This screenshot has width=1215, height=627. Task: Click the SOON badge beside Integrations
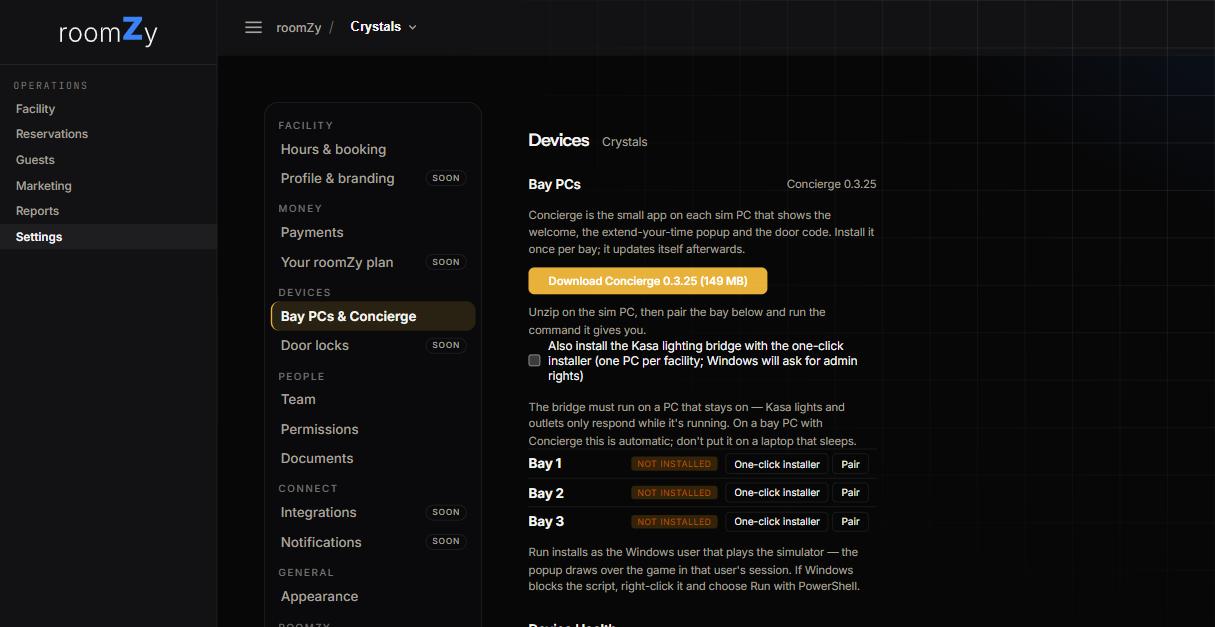click(446, 512)
